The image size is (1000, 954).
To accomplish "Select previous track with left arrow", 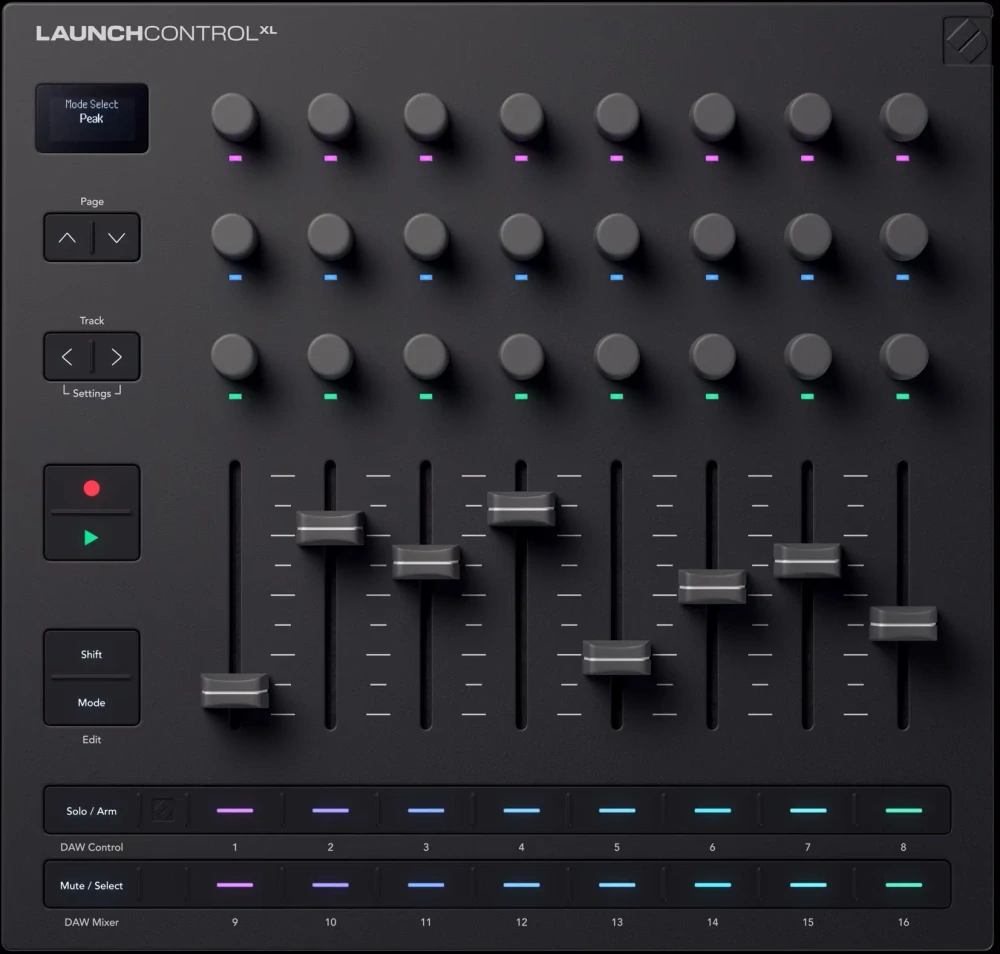I will [x=67, y=357].
